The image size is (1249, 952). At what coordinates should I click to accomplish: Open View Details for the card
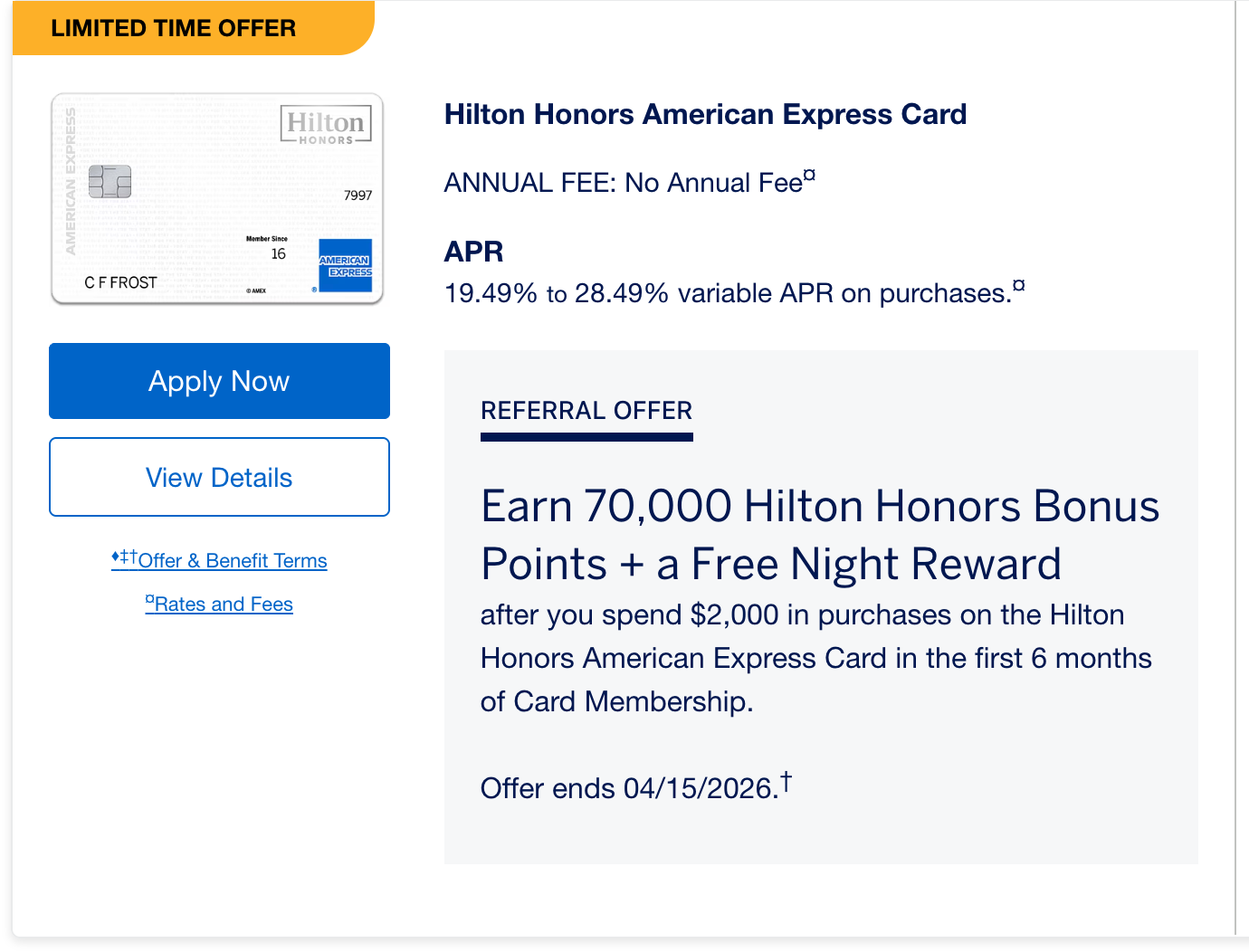click(219, 477)
